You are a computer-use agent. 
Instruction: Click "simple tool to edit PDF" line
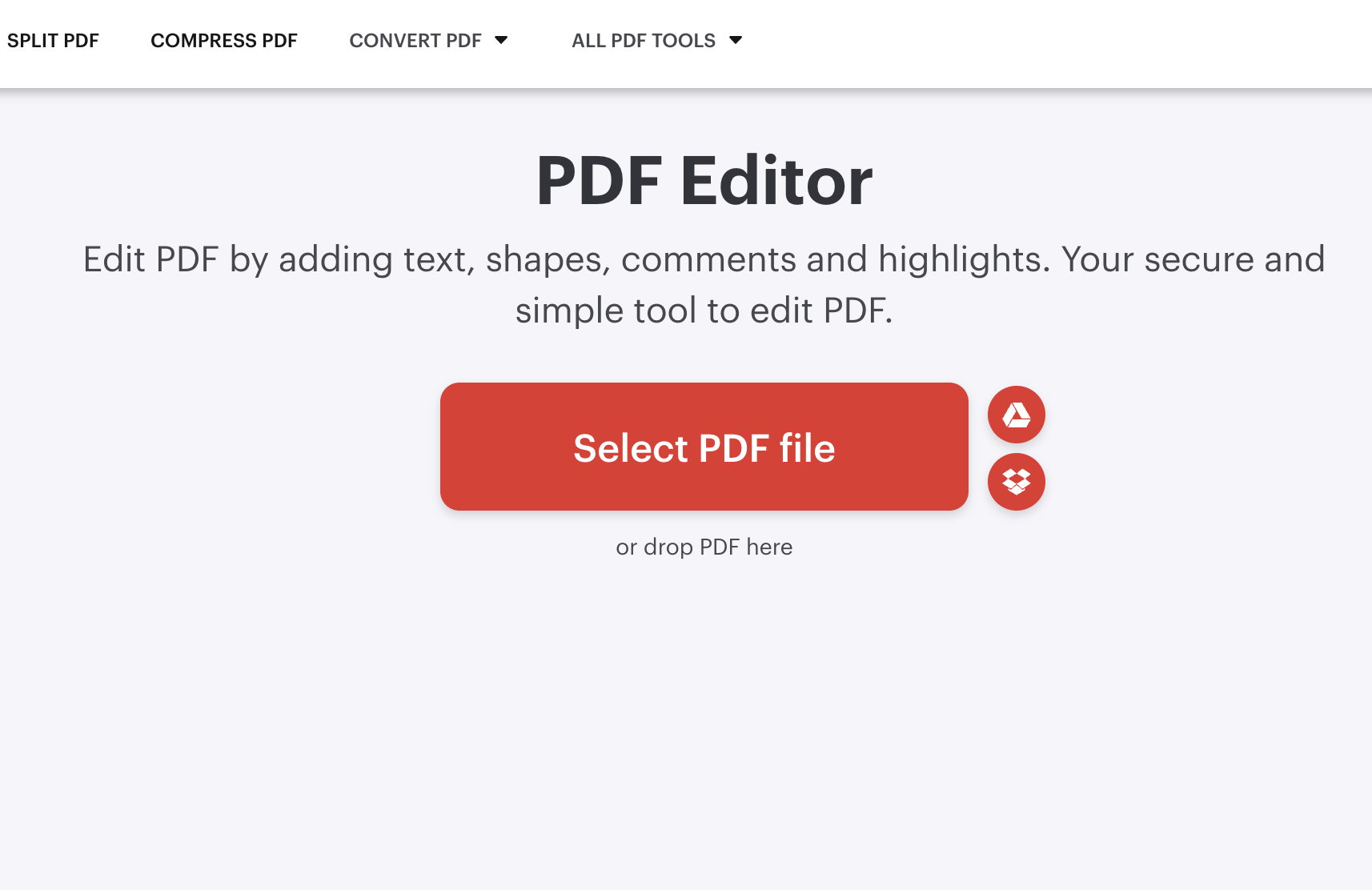(704, 311)
